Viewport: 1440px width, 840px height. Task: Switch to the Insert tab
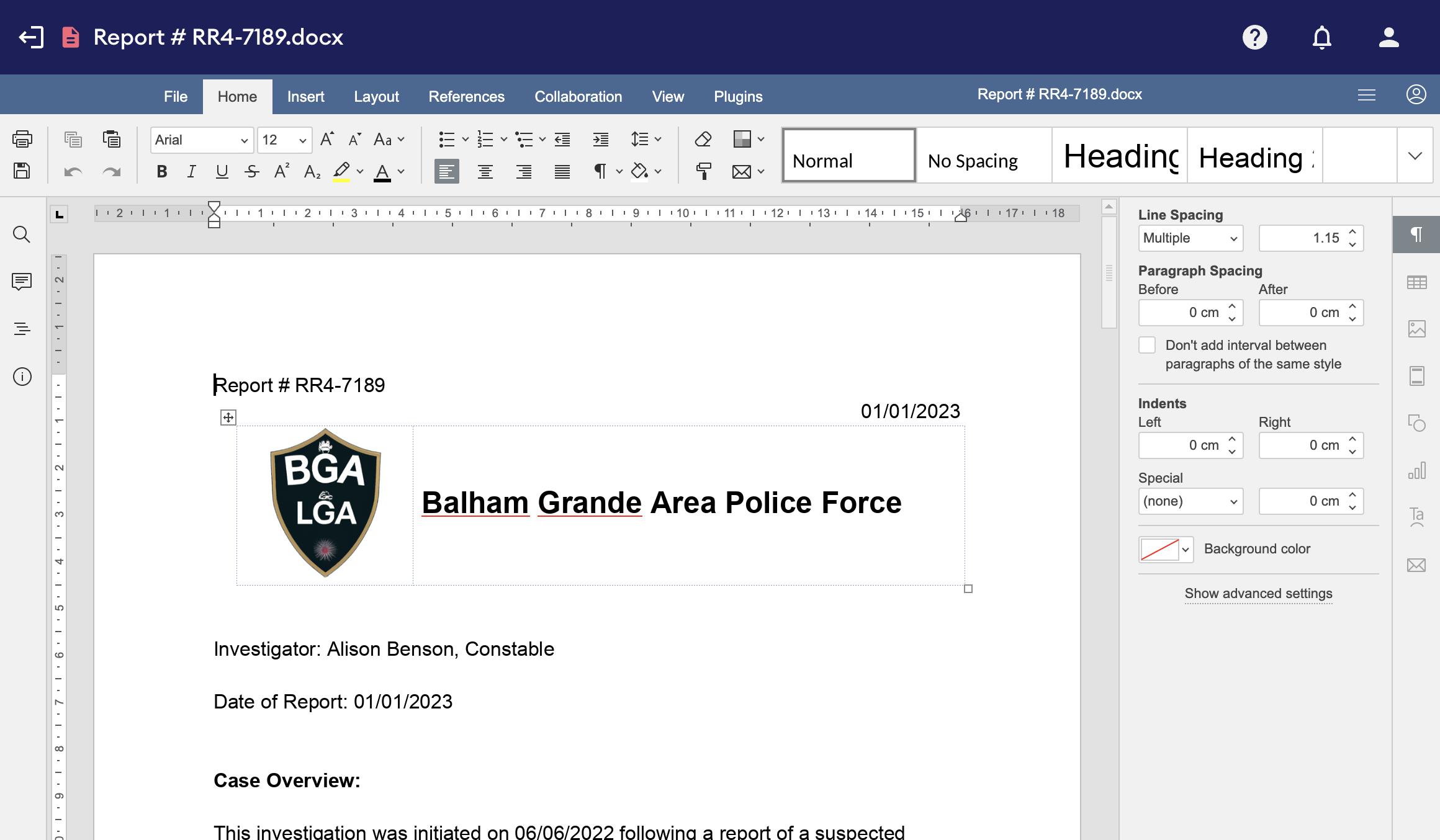click(305, 97)
